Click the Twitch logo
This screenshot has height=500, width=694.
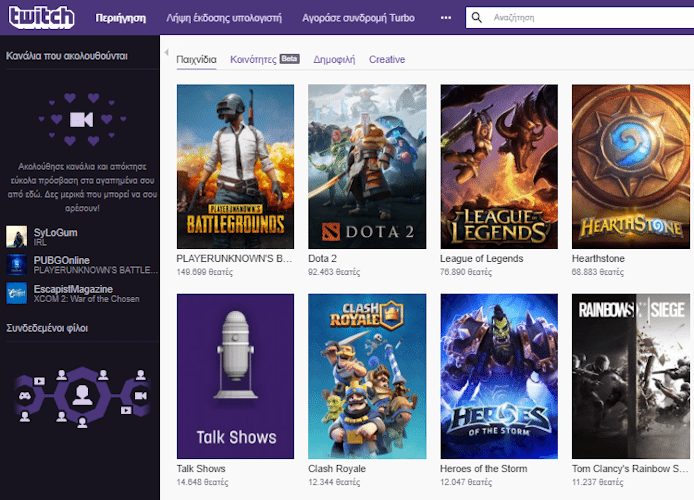[41, 17]
